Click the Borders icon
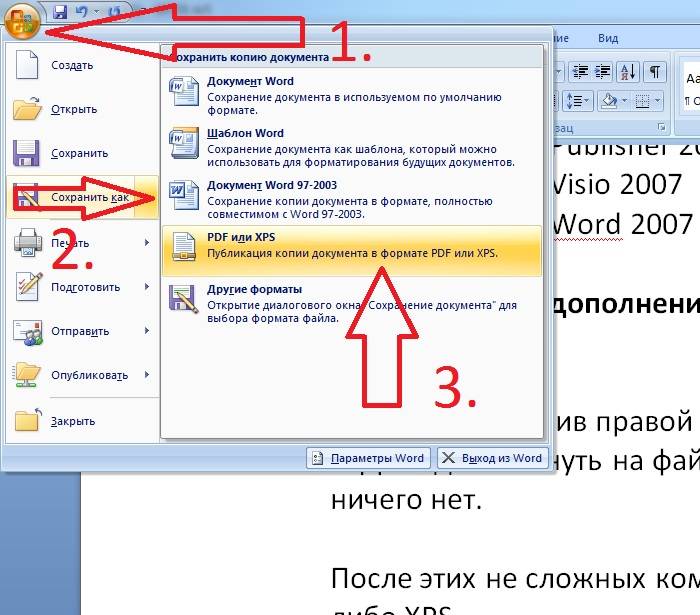 click(x=642, y=101)
